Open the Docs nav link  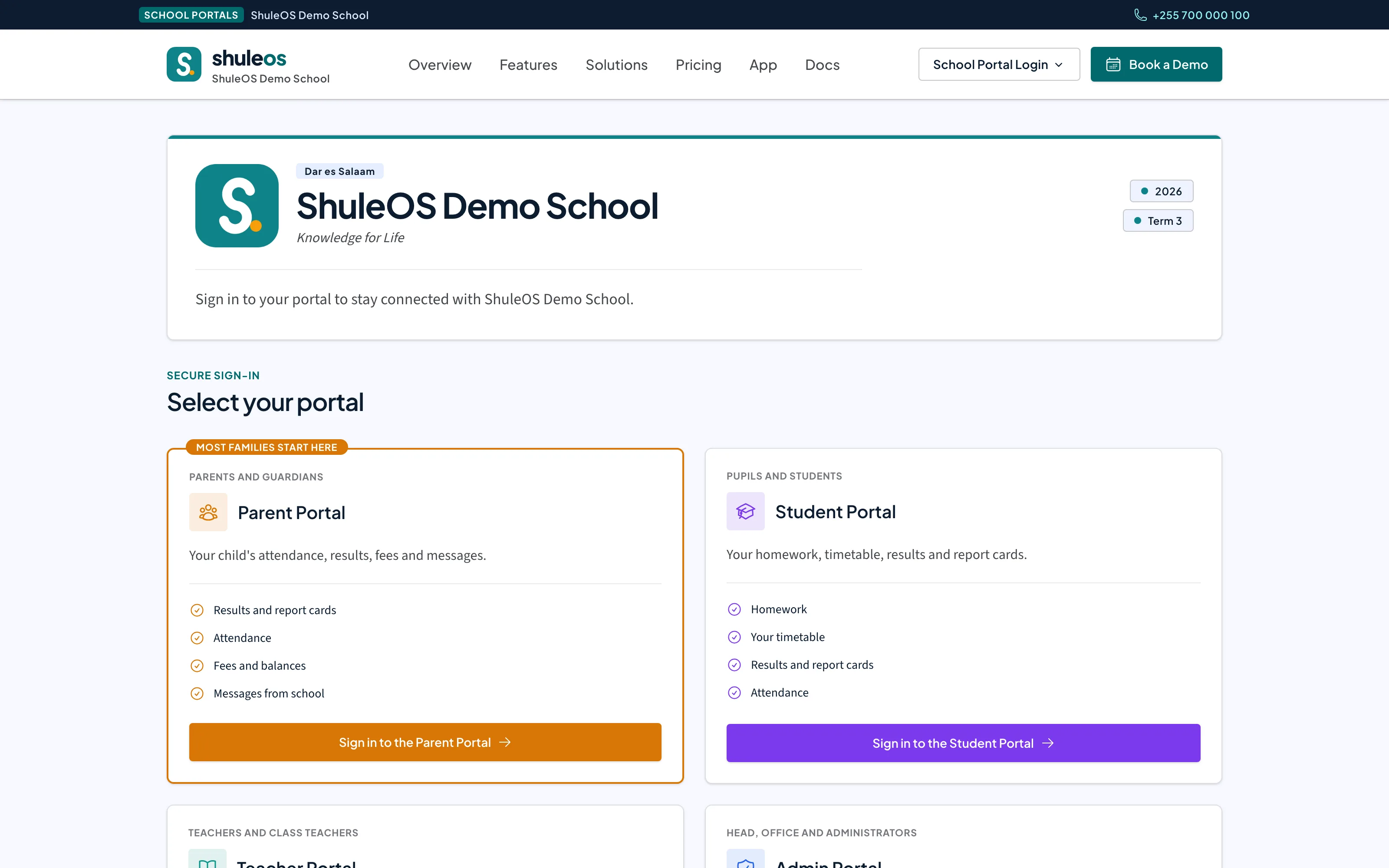(x=822, y=65)
